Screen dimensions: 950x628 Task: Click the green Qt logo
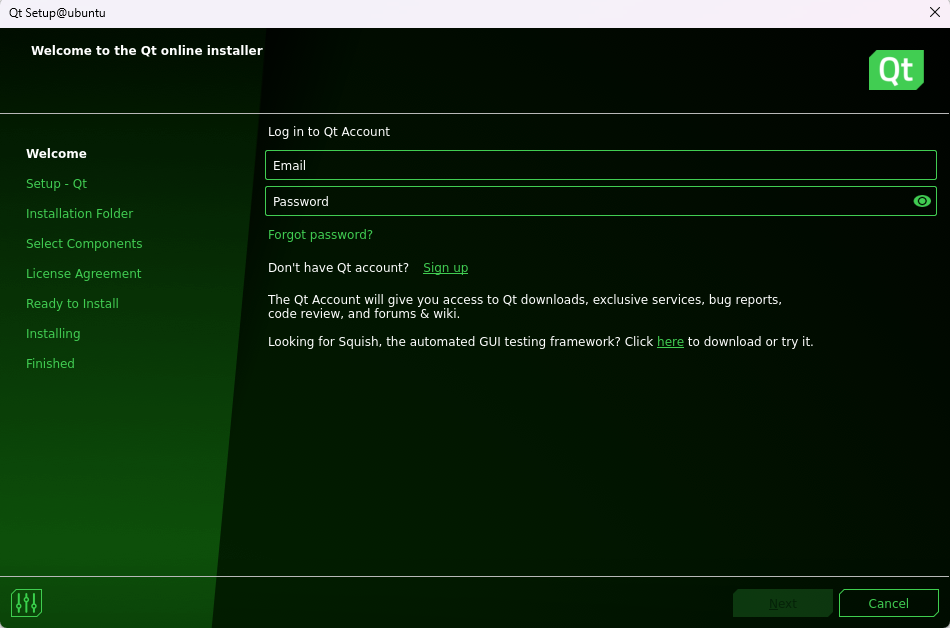pos(895,70)
